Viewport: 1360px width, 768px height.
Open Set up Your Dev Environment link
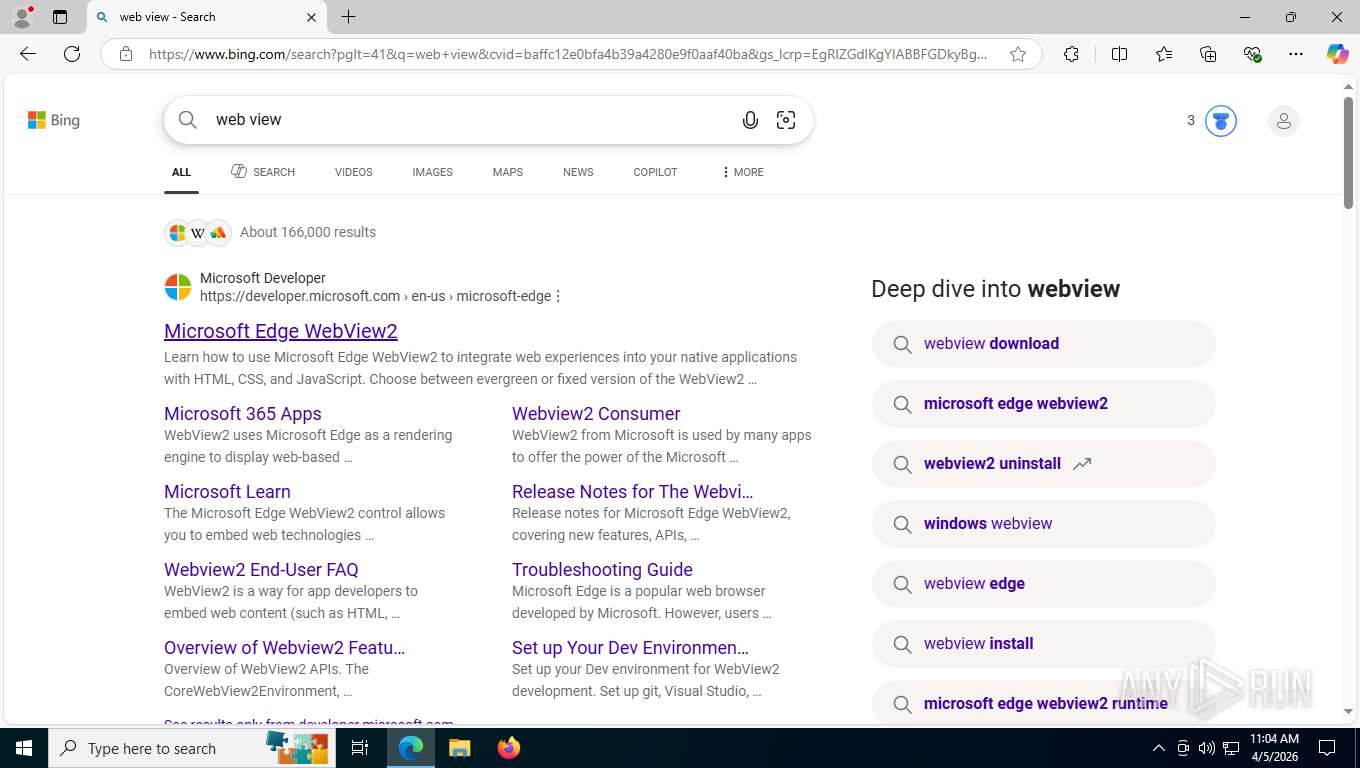[631, 648]
